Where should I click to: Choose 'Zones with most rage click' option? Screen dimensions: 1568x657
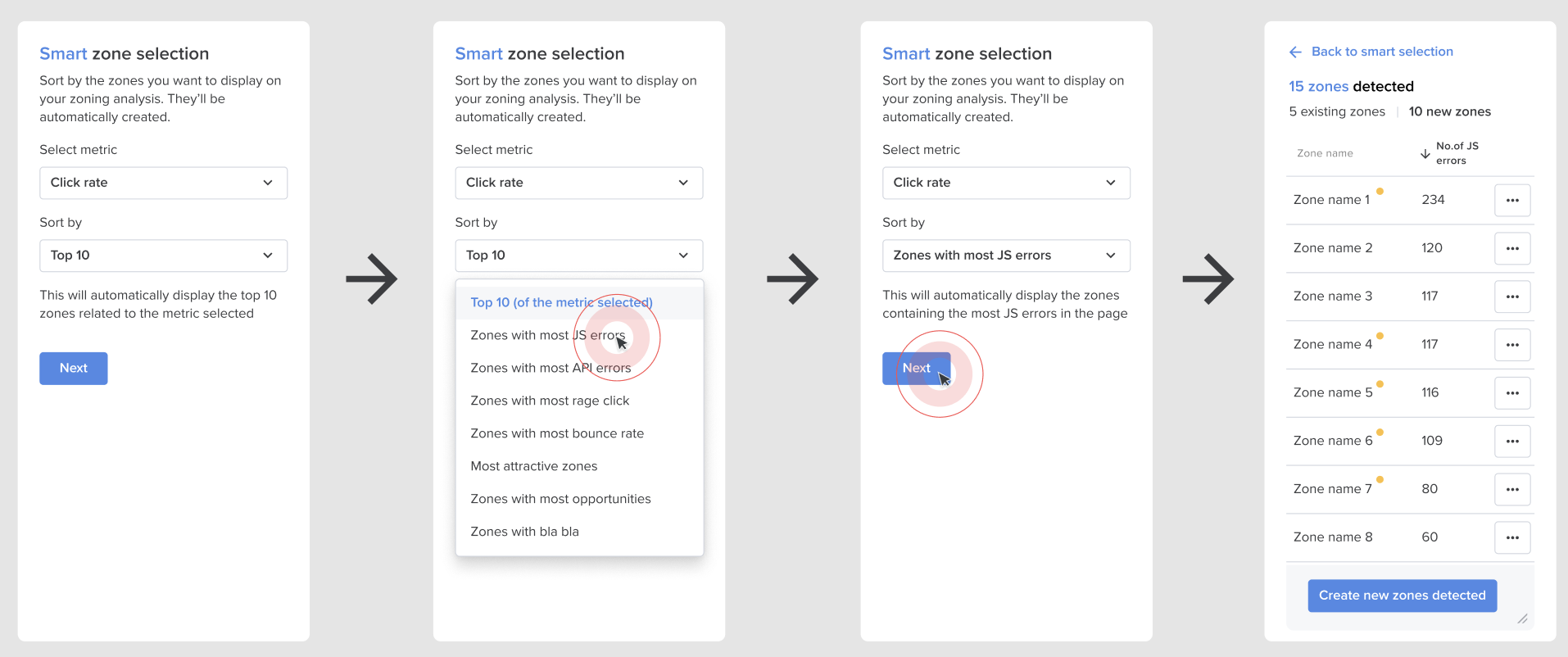[x=550, y=401]
